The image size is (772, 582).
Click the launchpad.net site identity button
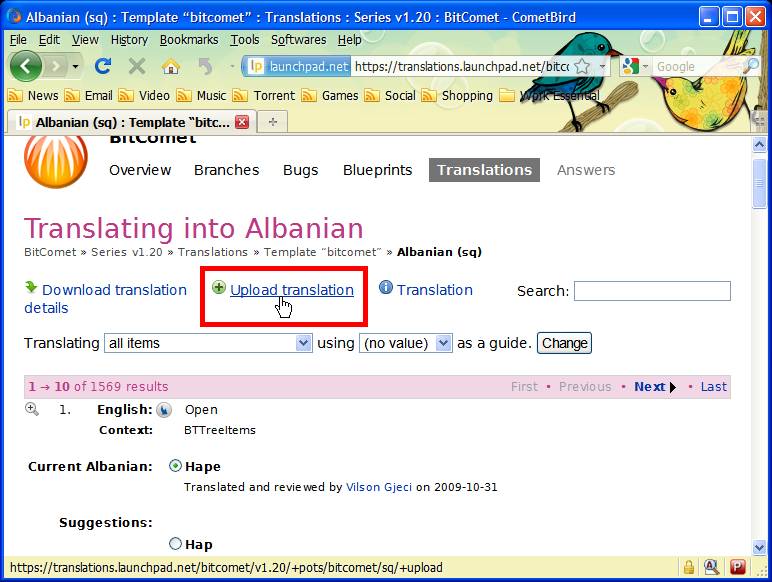coord(298,66)
